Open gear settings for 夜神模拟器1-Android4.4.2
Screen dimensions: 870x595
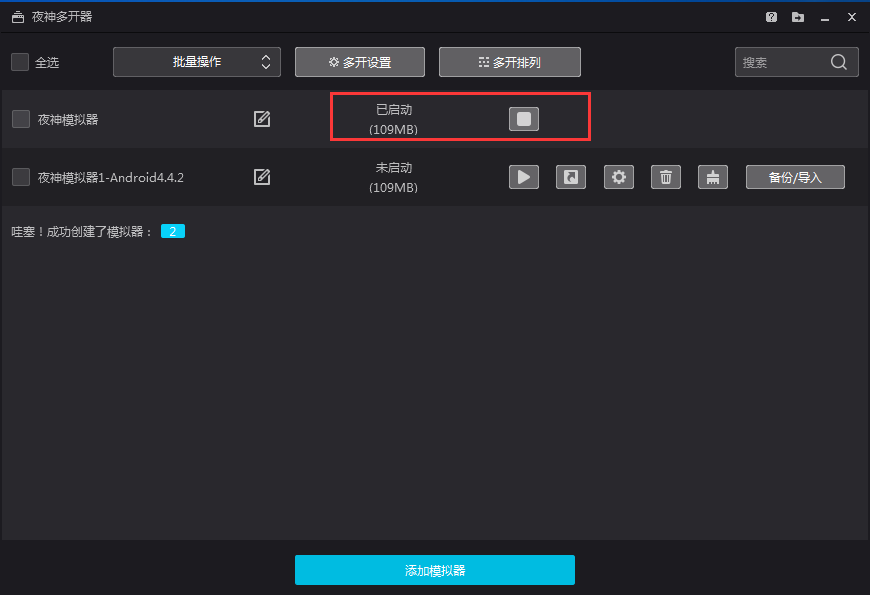[619, 177]
